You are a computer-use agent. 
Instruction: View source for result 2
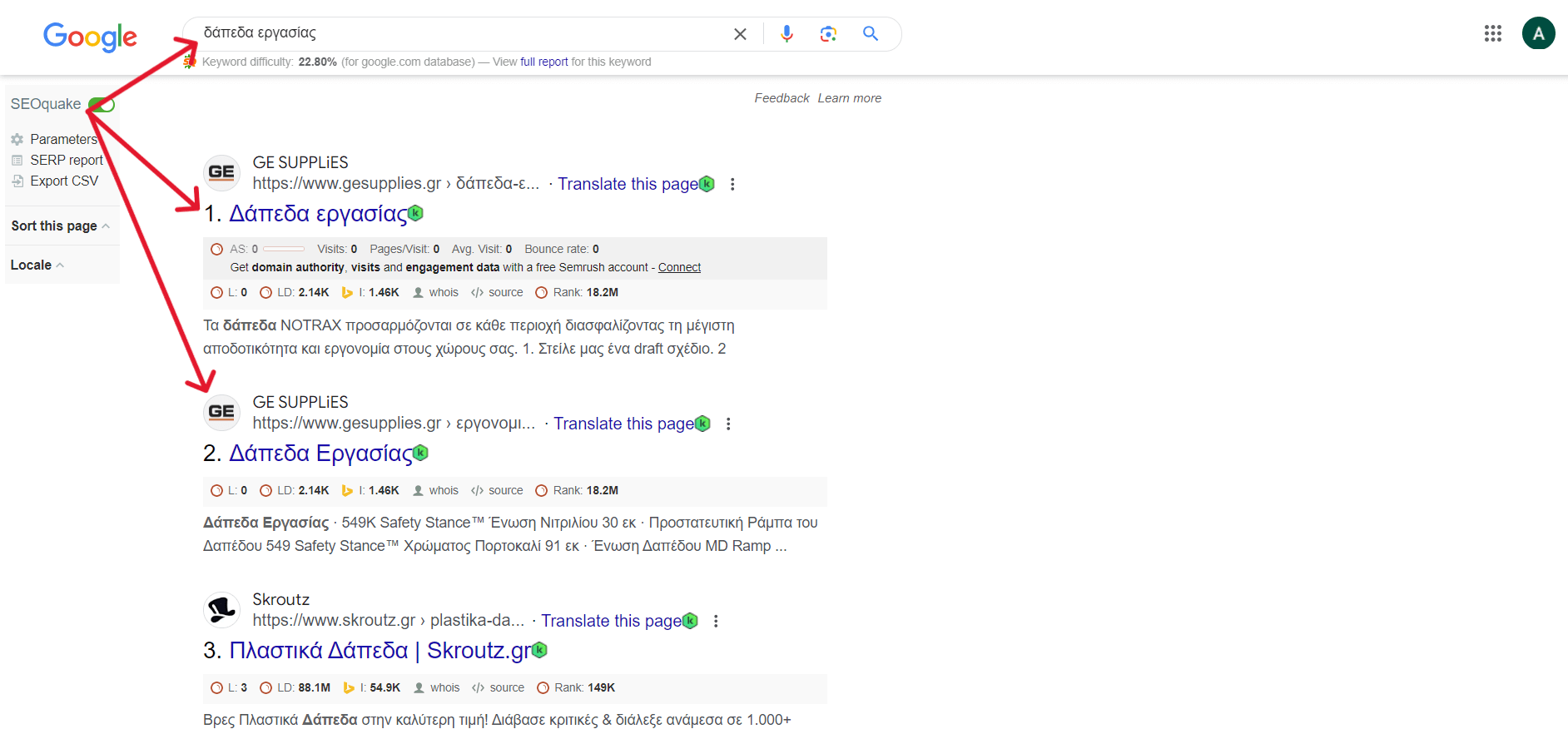(x=497, y=490)
